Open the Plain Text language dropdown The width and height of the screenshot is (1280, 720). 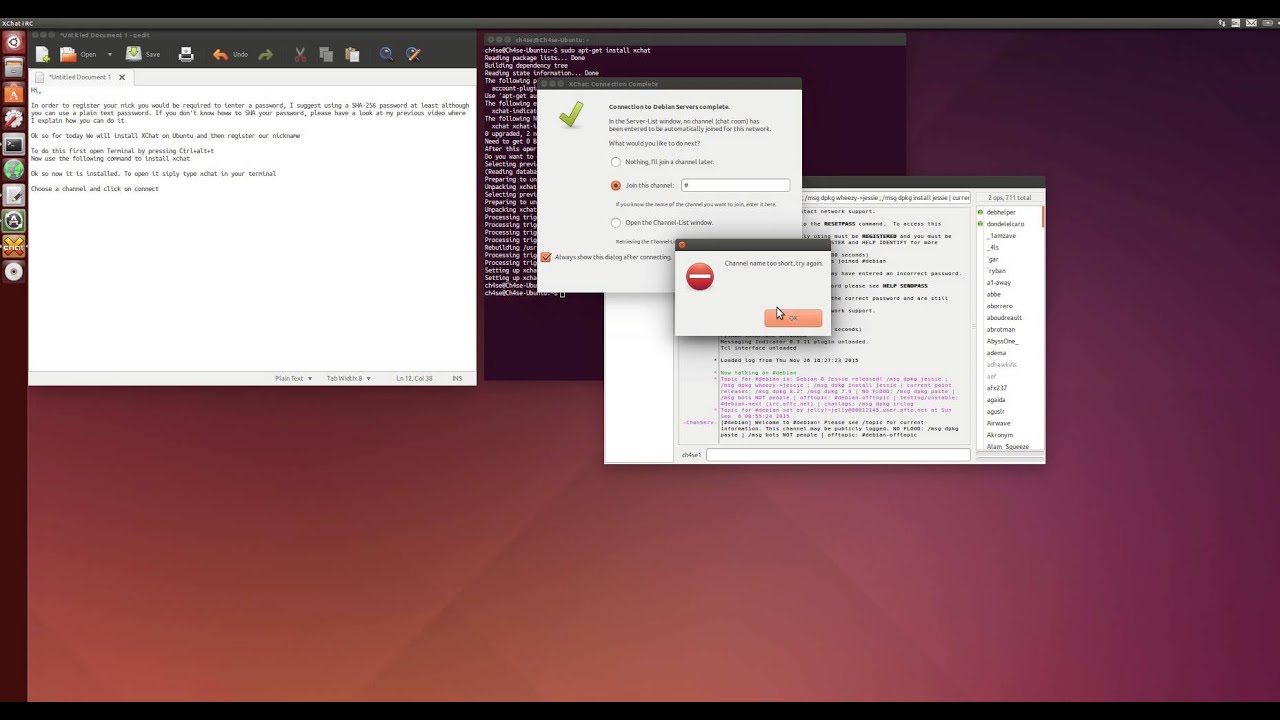tap(294, 378)
